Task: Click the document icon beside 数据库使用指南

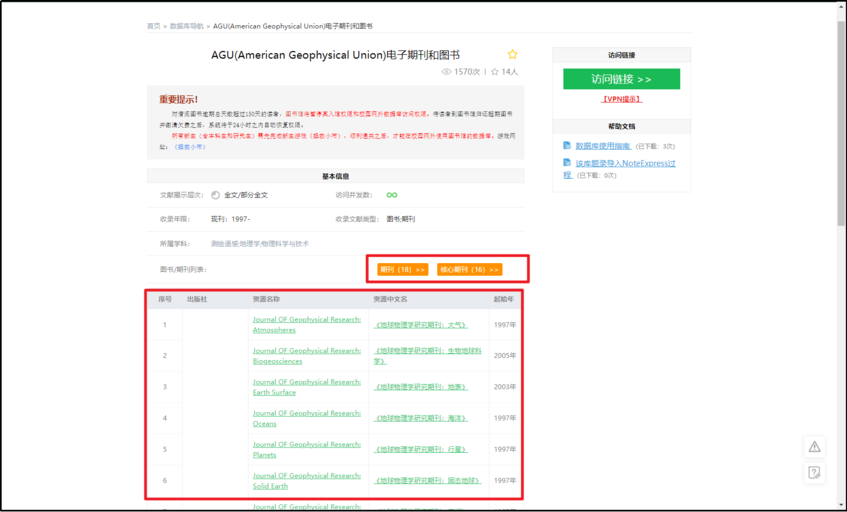Action: coord(567,146)
